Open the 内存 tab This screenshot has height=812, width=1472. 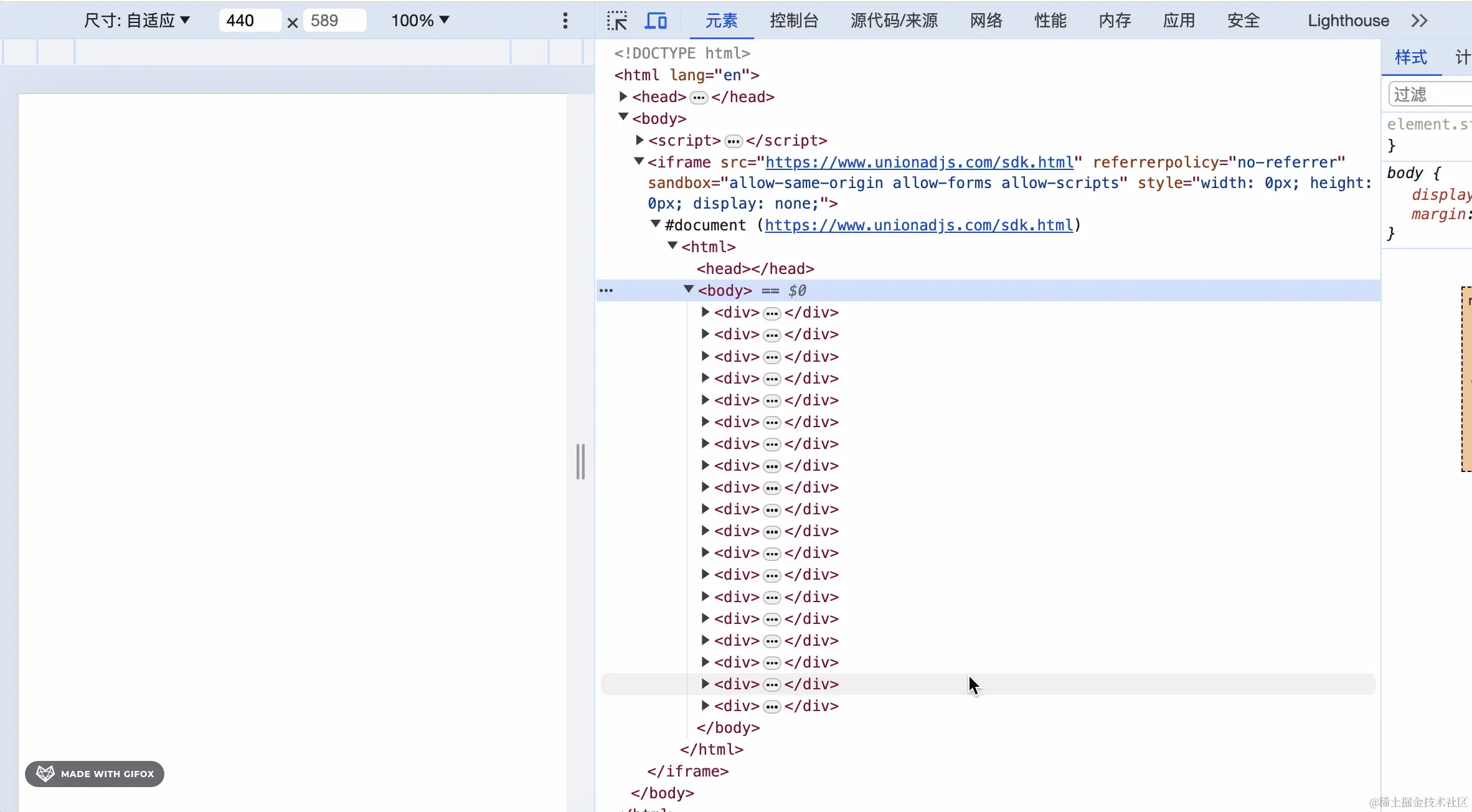point(1115,21)
